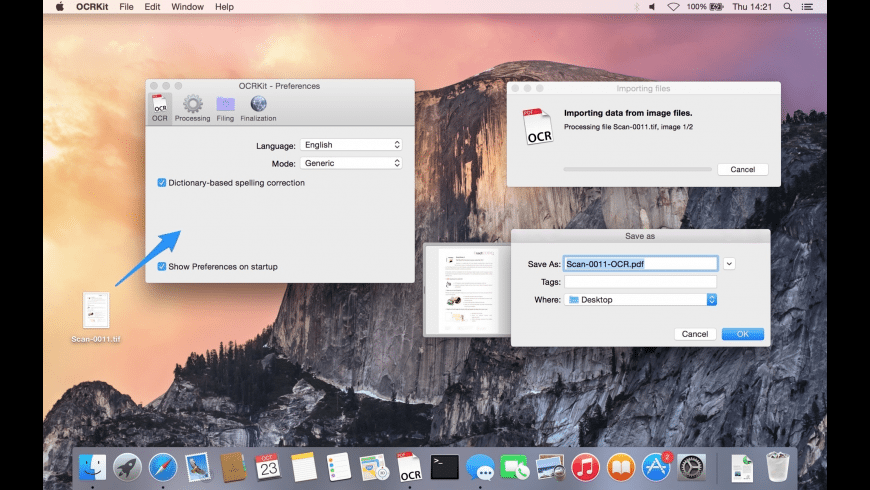This screenshot has width=870, height=490.
Task: Click OCRKit icon in the Dock
Action: click(409, 467)
